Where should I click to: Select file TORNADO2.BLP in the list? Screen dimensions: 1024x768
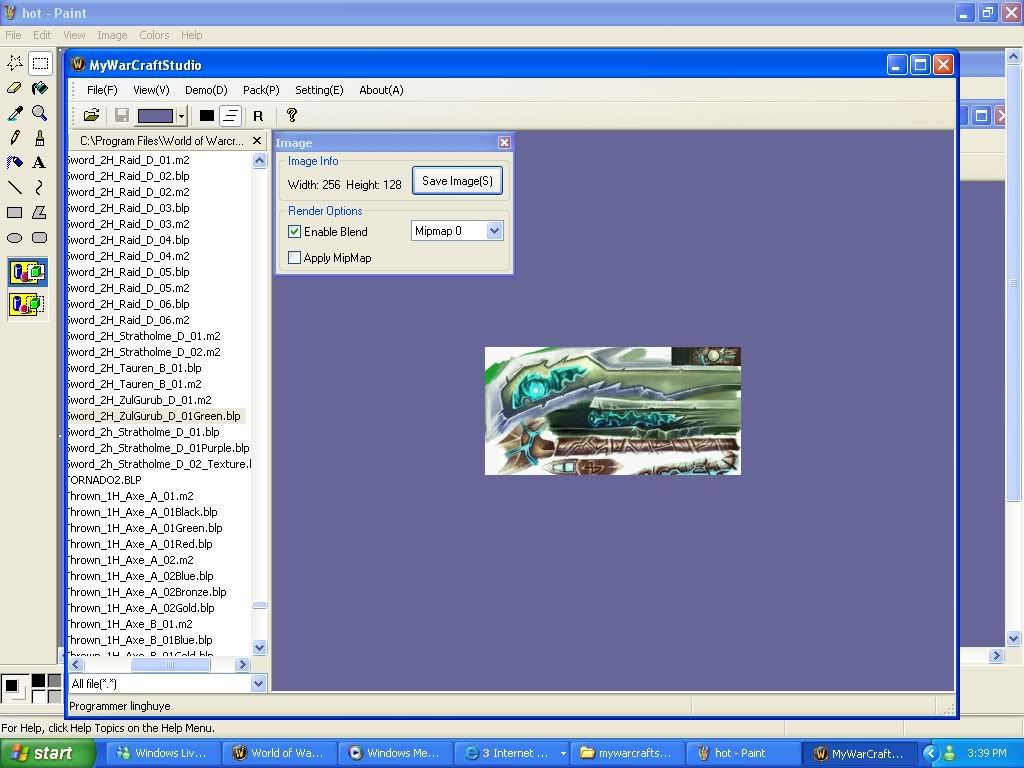click(104, 480)
